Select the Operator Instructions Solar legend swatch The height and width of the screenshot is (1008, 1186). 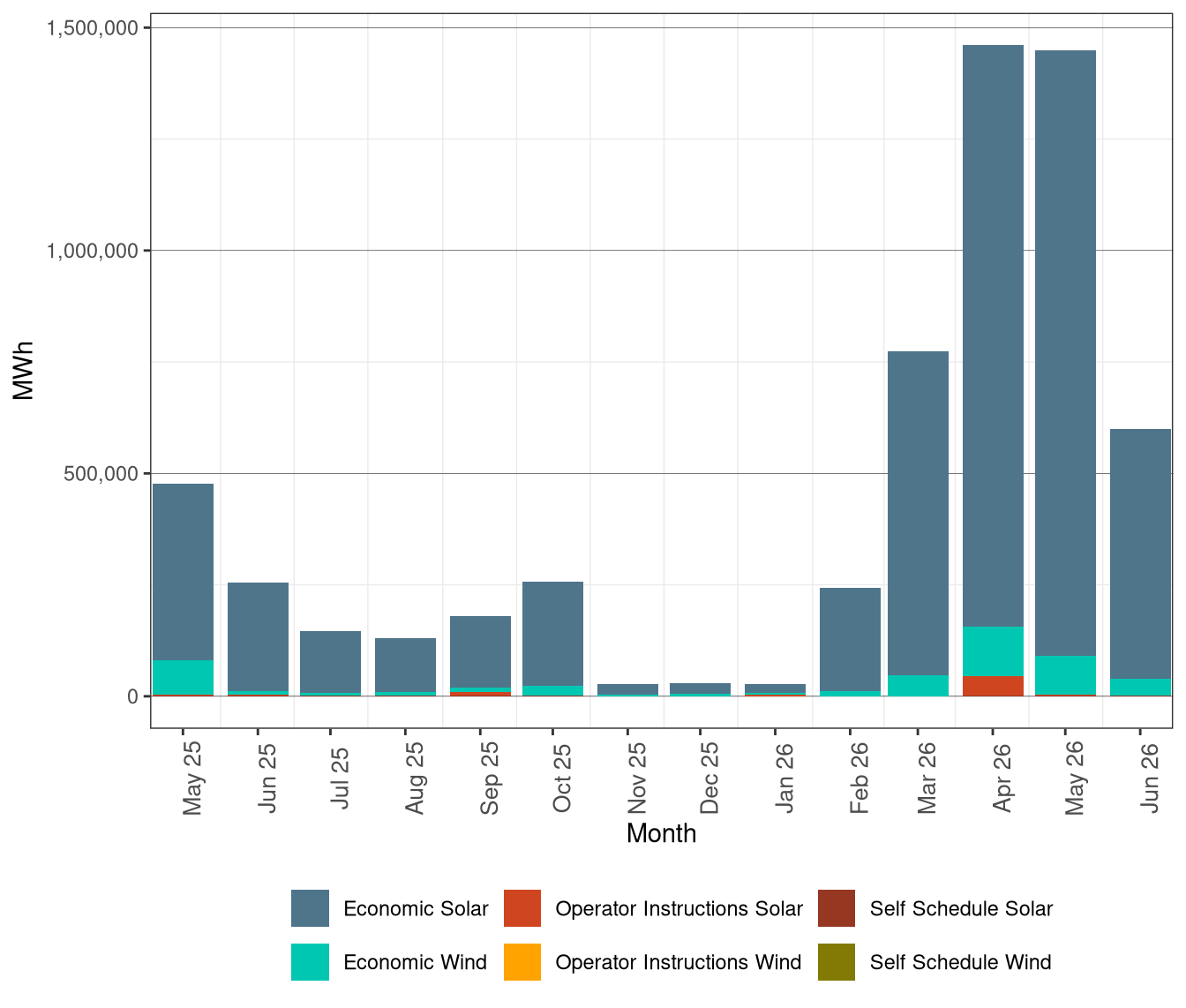click(522, 908)
